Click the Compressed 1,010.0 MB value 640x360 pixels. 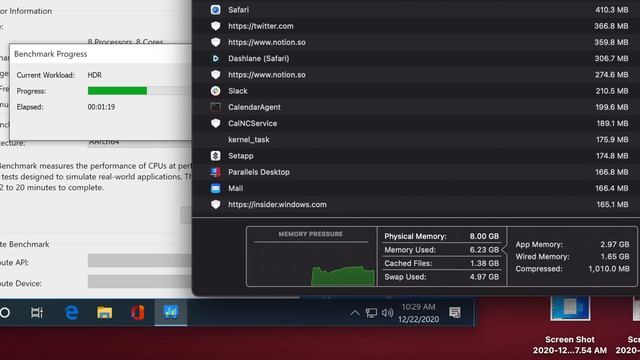pos(609,269)
